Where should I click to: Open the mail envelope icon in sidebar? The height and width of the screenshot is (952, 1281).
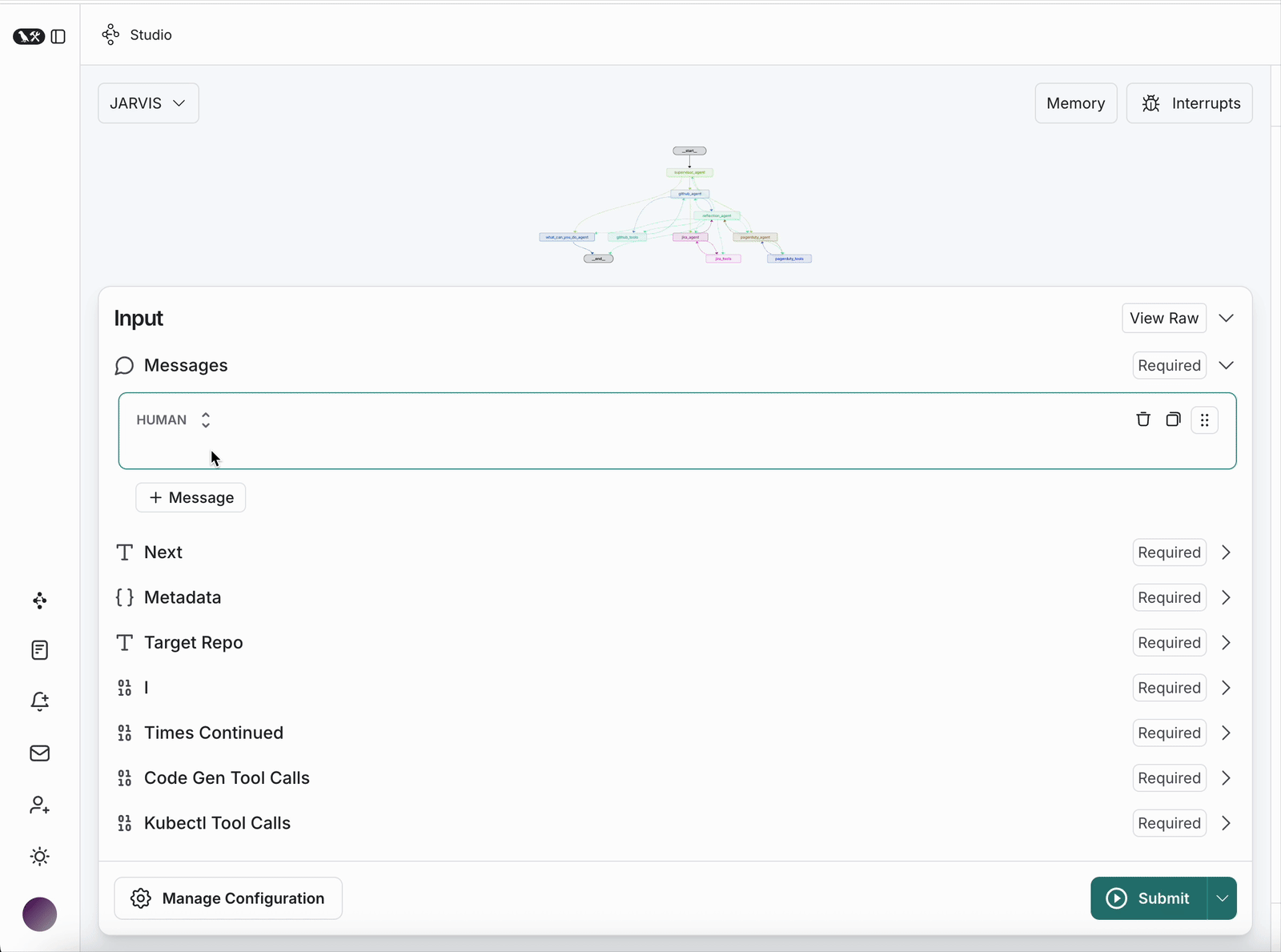click(40, 753)
